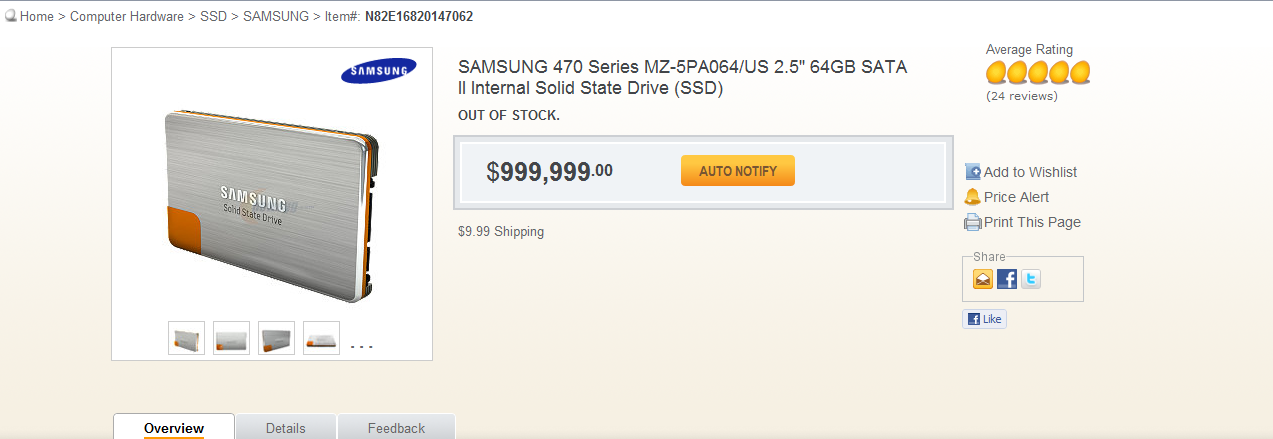Open the 24 reviews link
This screenshot has width=1273, height=439.
[1022, 96]
